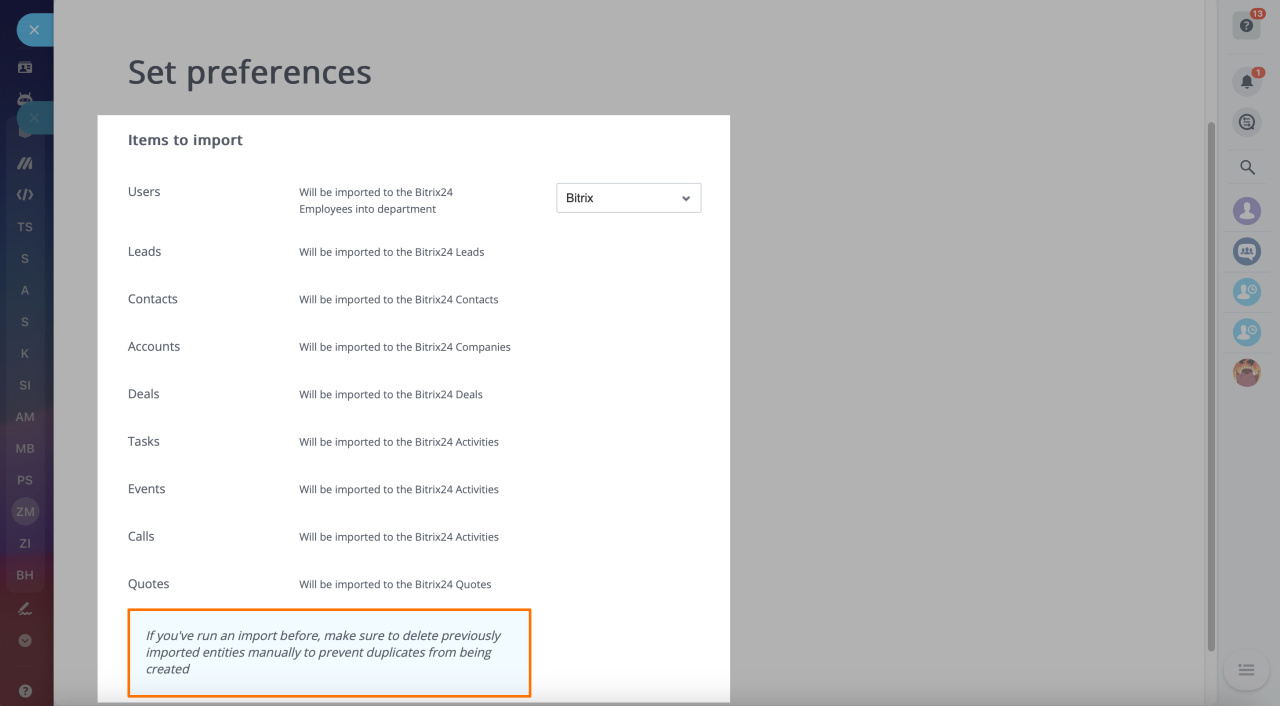The height and width of the screenshot is (706, 1280).
Task: Select the AM sidebar item
Action: pos(25,417)
